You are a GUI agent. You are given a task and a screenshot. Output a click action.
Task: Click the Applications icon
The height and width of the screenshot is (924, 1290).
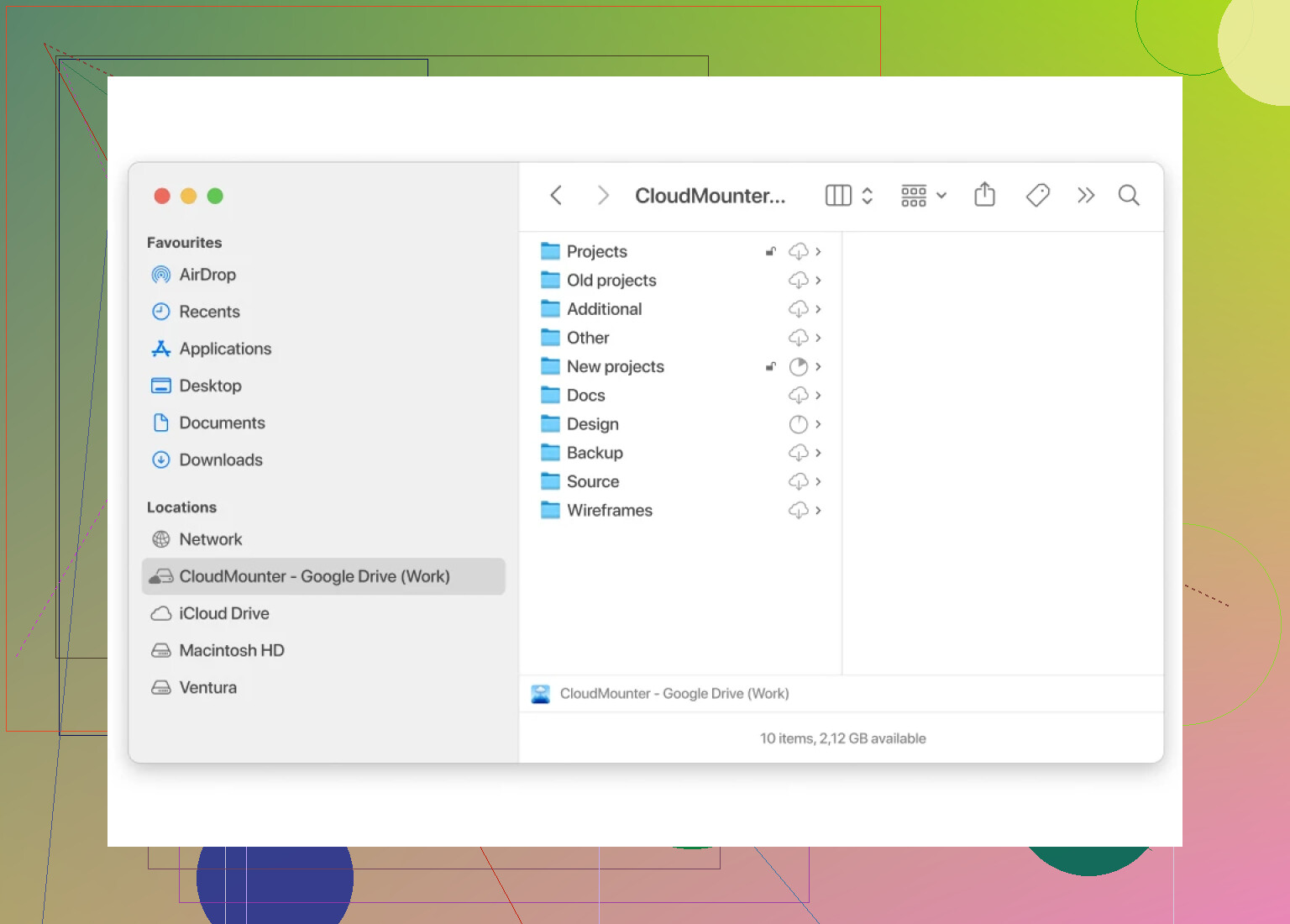pyautogui.click(x=161, y=349)
